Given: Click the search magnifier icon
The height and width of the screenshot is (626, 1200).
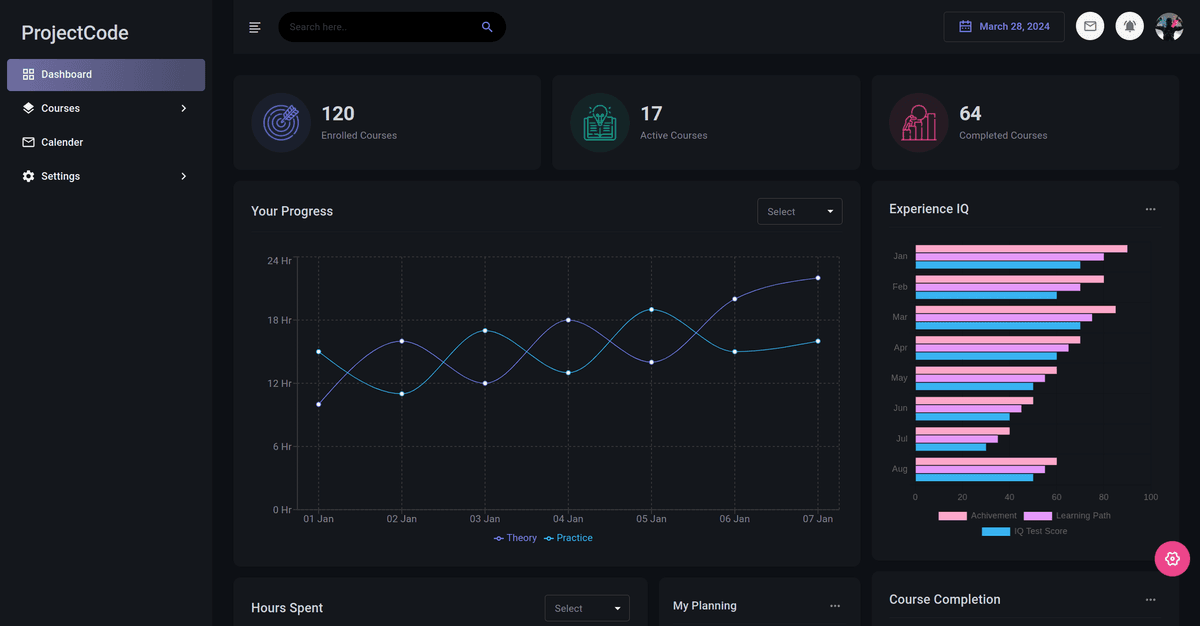Looking at the screenshot, I should click(x=487, y=27).
